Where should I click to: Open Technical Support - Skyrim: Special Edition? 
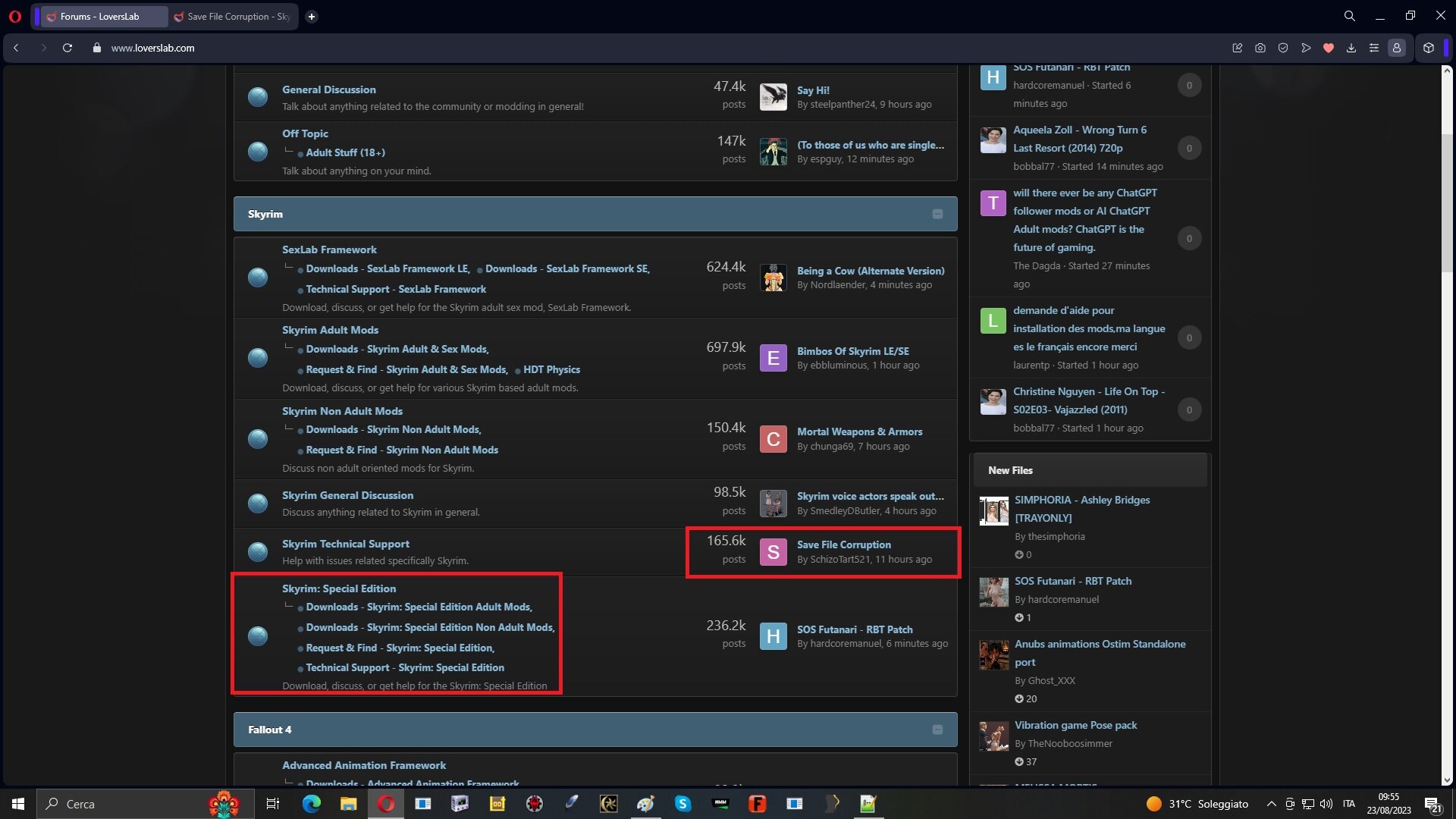tap(405, 667)
